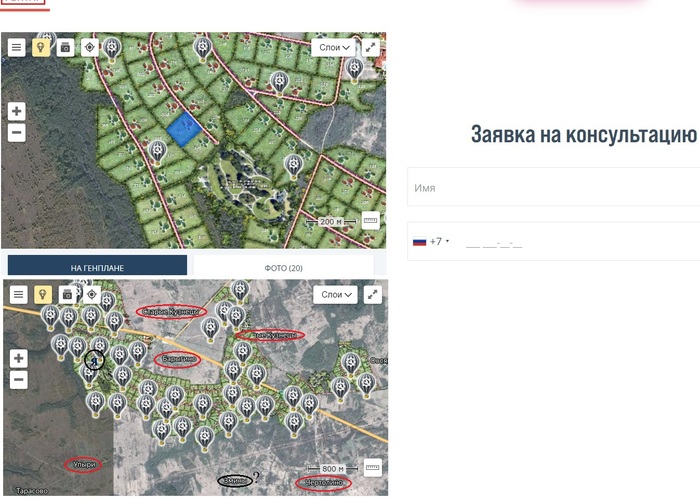This screenshot has width=700, height=500.
Task: Open the +7 country code dropdown
Action: coord(431,242)
